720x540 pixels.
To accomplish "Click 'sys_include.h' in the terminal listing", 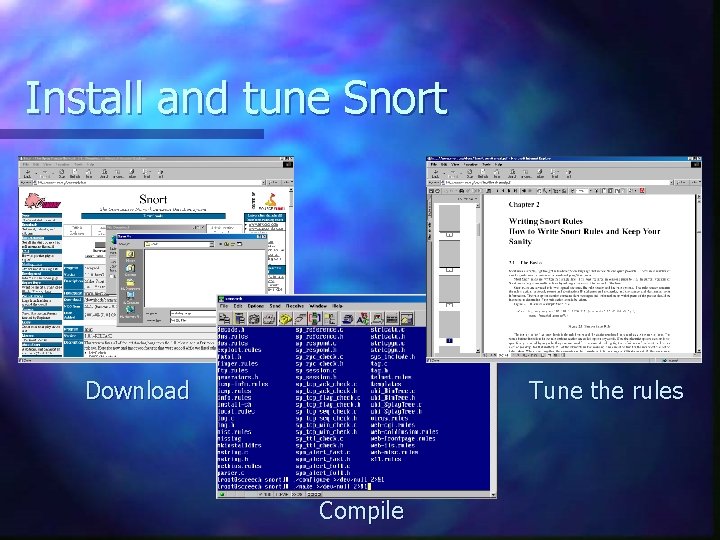I will [x=393, y=357].
